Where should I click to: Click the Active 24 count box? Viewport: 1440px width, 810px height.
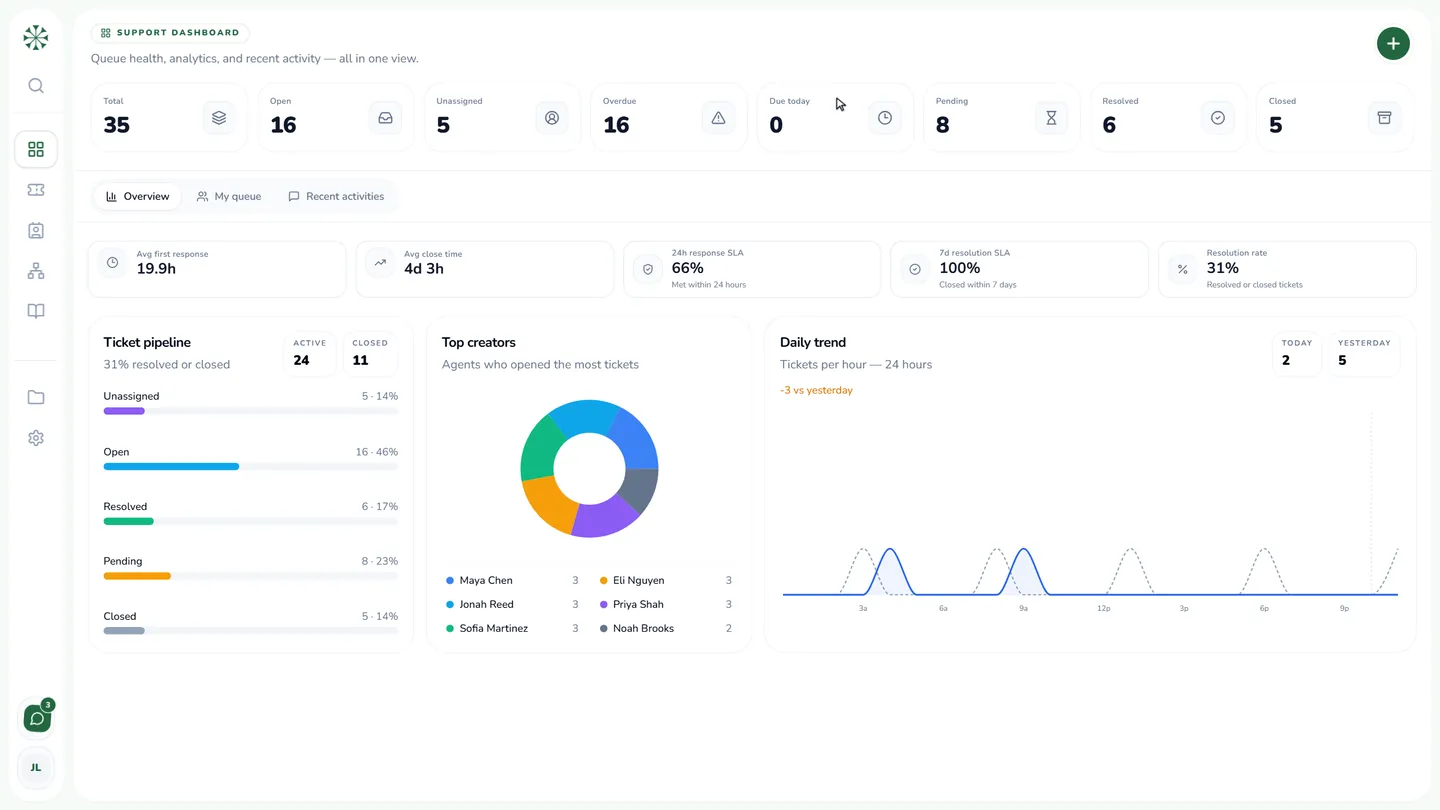(310, 354)
